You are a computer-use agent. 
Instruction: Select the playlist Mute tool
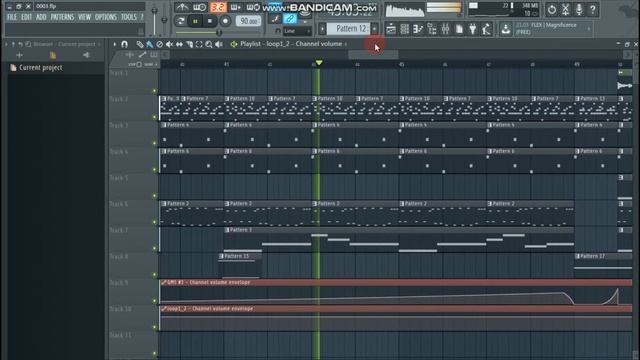point(169,44)
